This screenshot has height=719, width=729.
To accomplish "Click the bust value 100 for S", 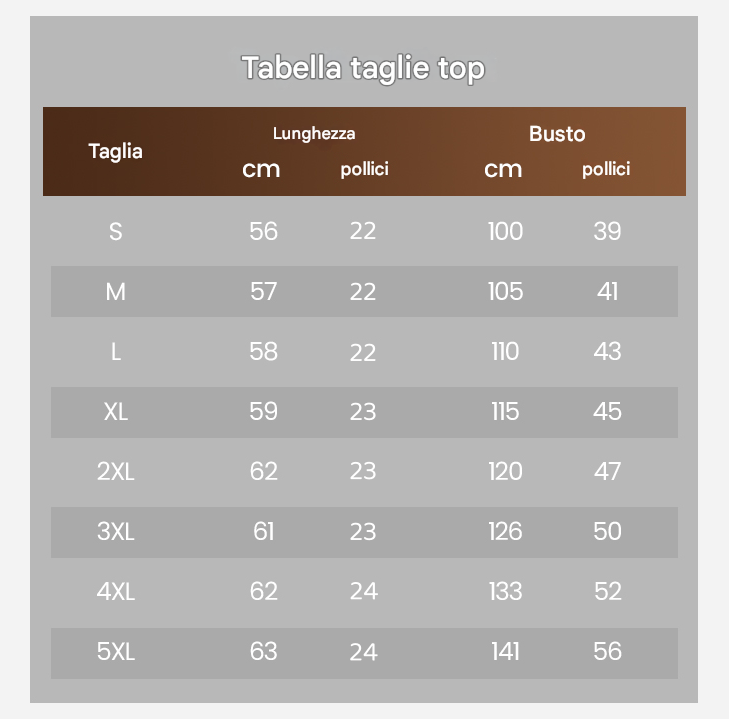I will tap(505, 231).
